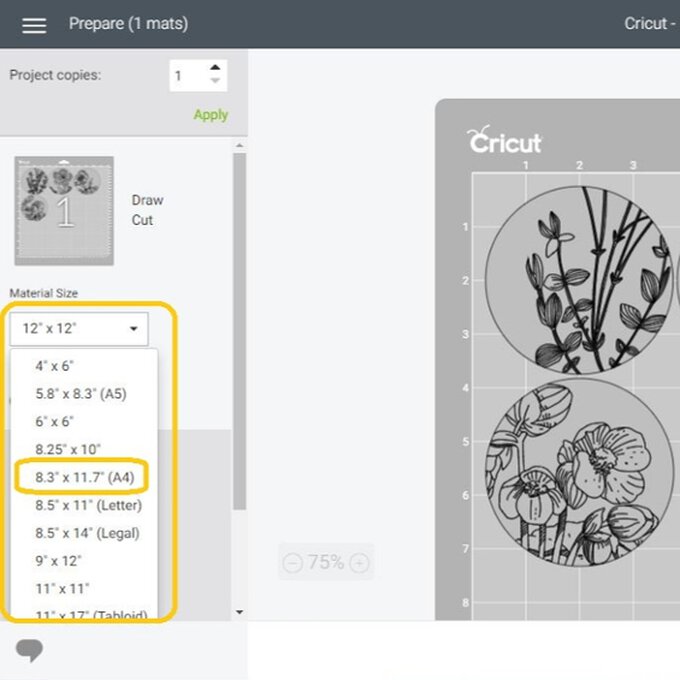680x680 pixels.
Task: Select 8.3" x 11.7" (A4) size
Action: (x=84, y=477)
